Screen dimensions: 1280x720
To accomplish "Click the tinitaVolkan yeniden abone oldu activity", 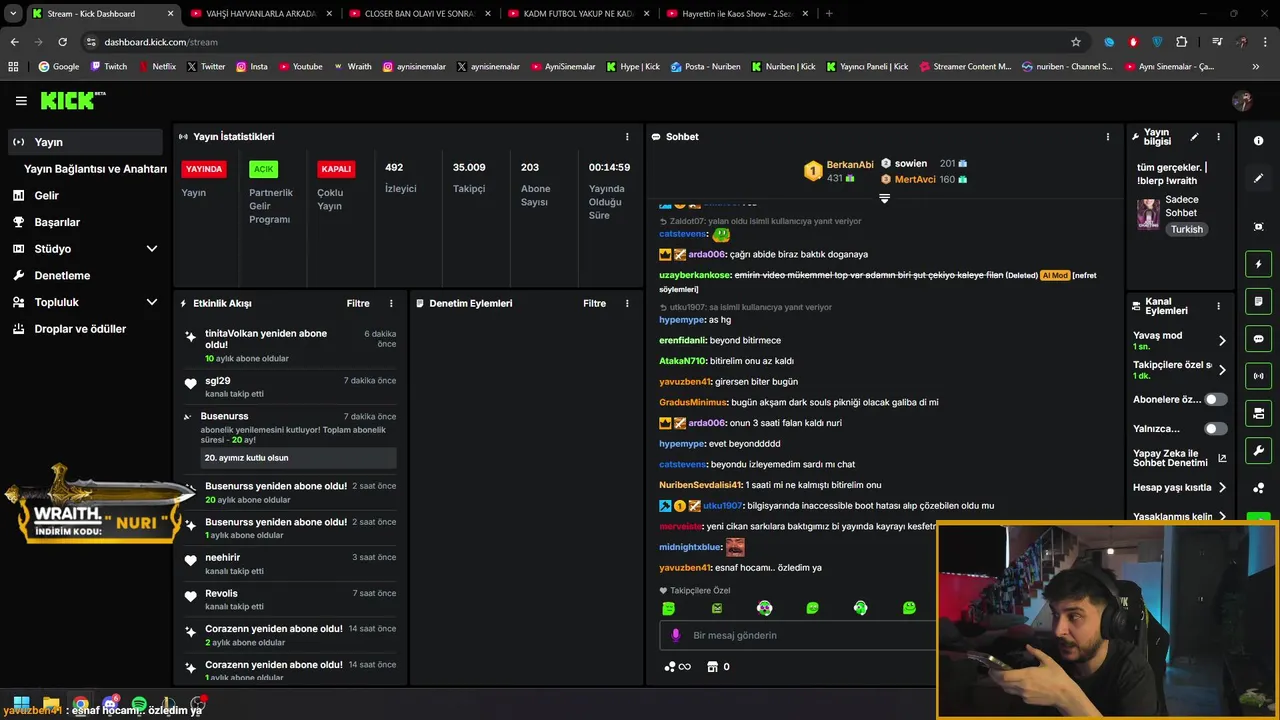I will point(290,345).
